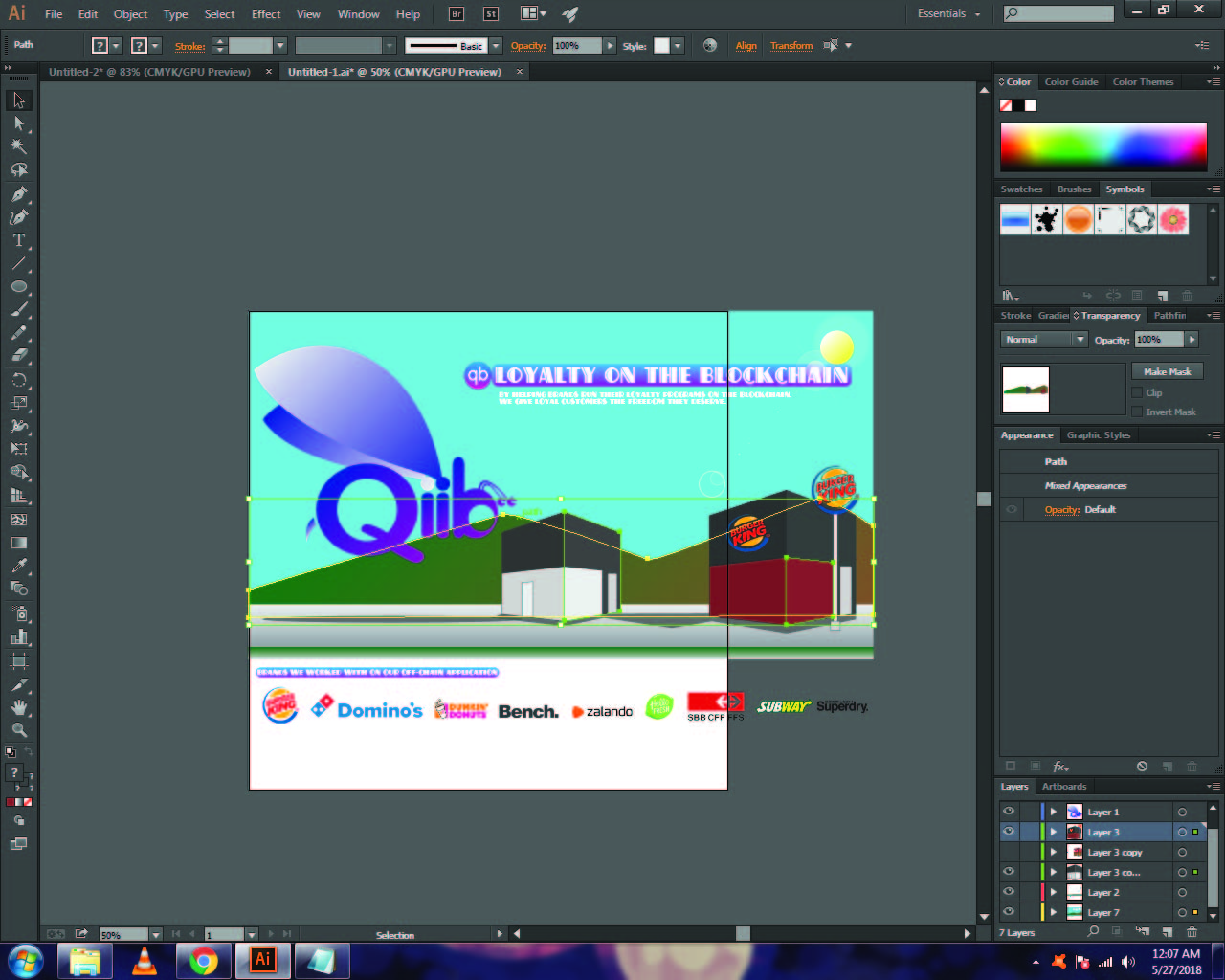Viewport: 1225px width, 980px height.
Task: Open the Graphic Styles tab
Action: click(x=1099, y=435)
